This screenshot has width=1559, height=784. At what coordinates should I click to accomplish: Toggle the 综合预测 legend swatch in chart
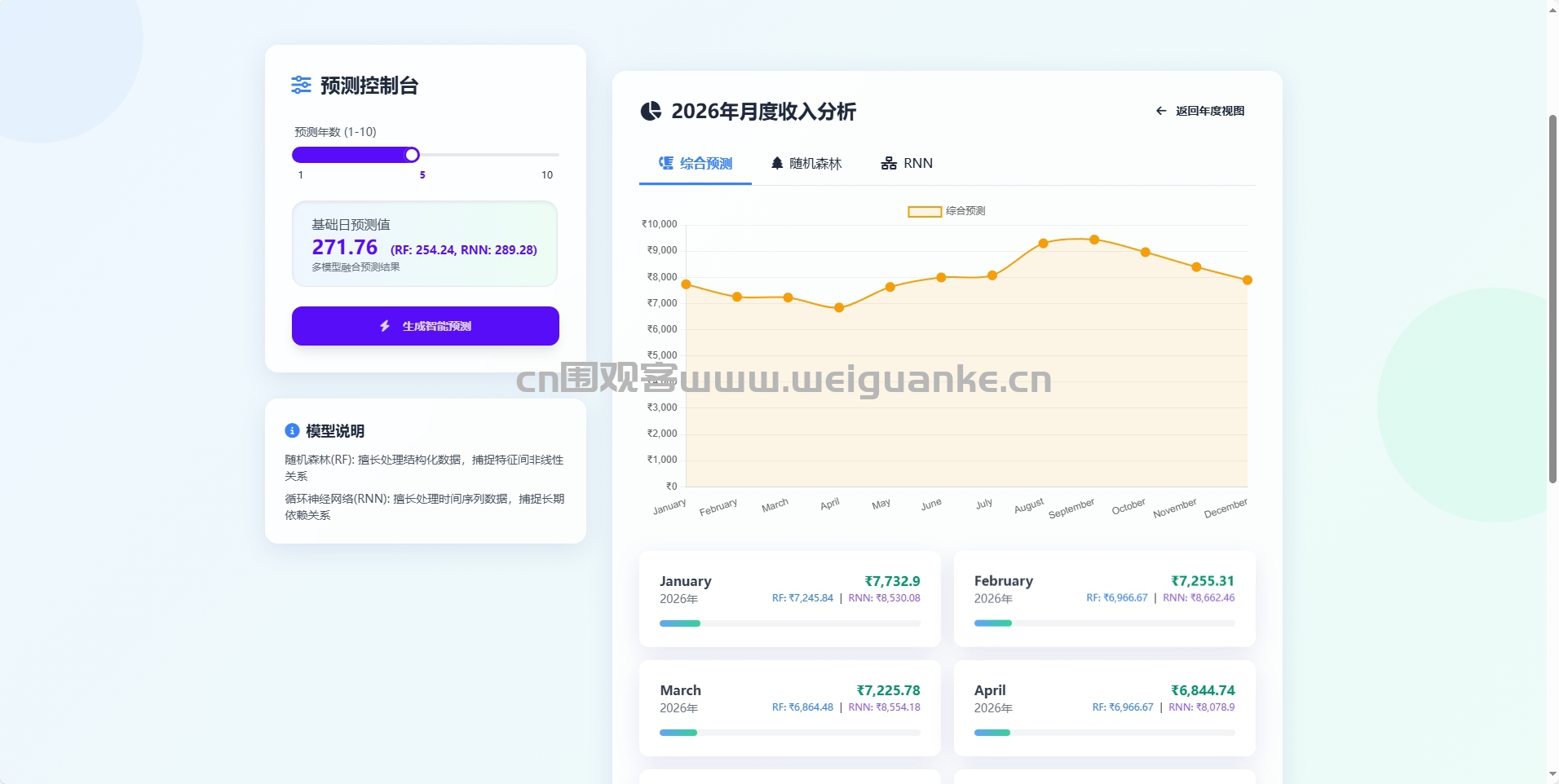pyautogui.click(x=925, y=211)
